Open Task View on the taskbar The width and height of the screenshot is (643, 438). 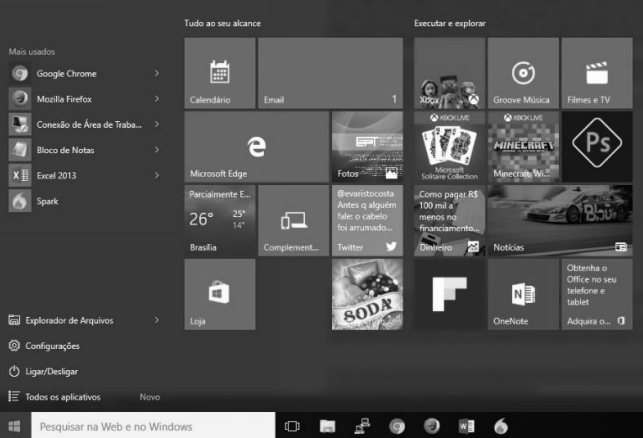pyautogui.click(x=292, y=426)
